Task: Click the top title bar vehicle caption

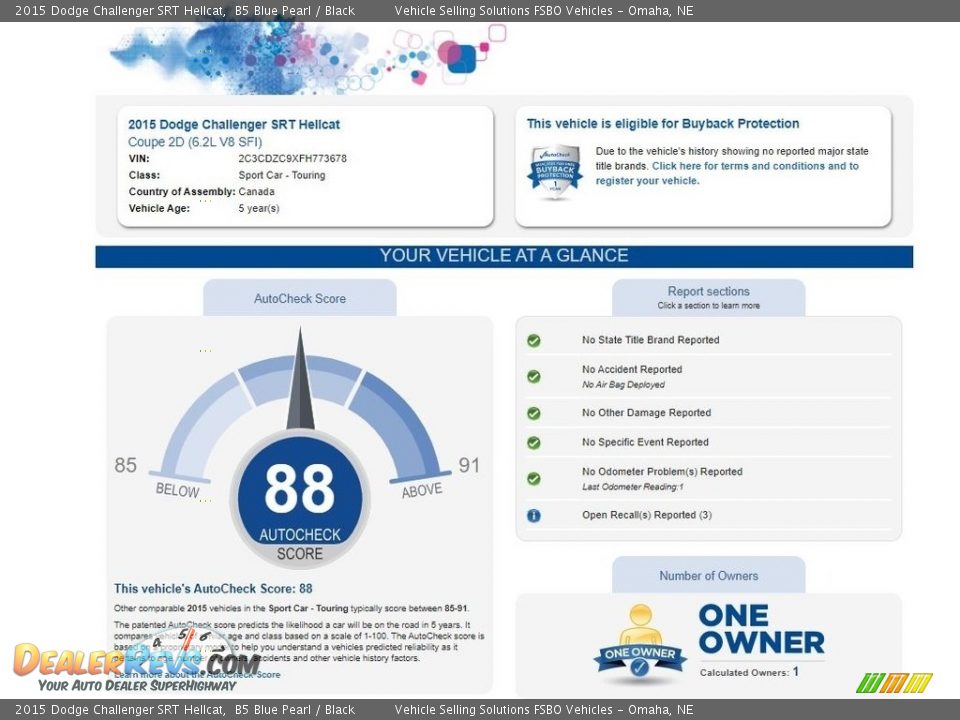Action: [185, 10]
